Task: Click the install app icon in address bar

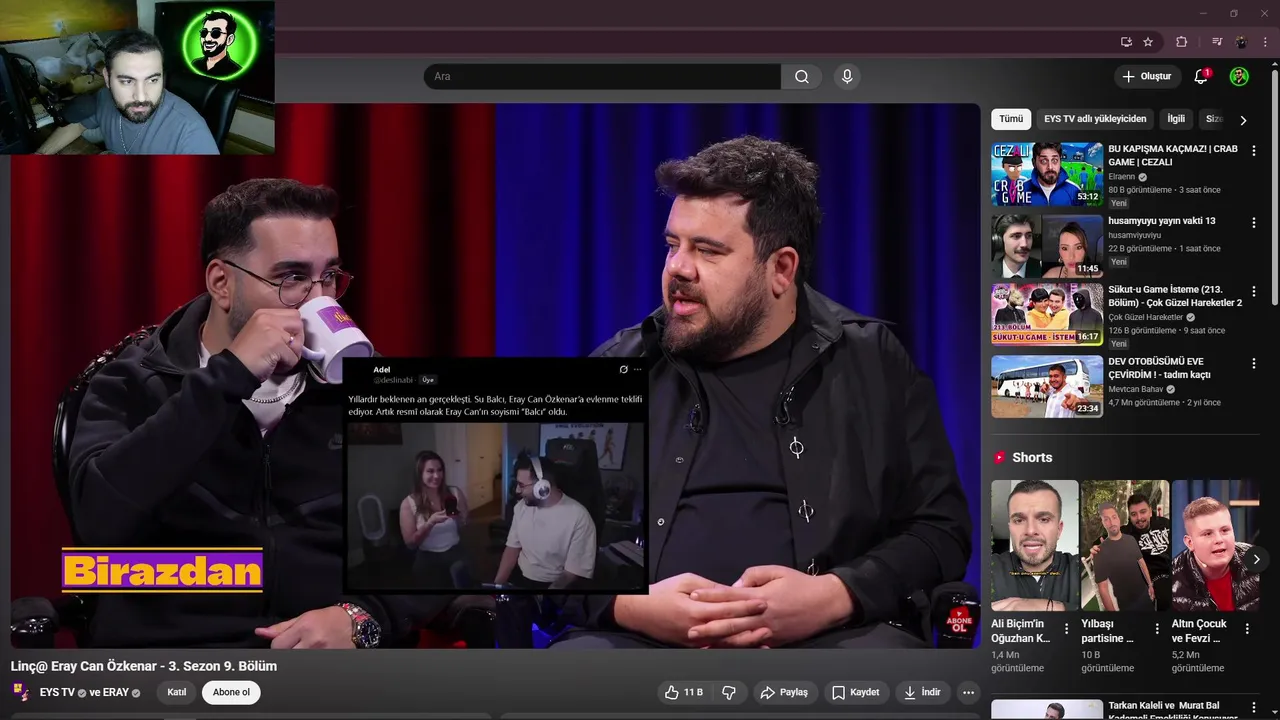Action: click(x=1126, y=42)
